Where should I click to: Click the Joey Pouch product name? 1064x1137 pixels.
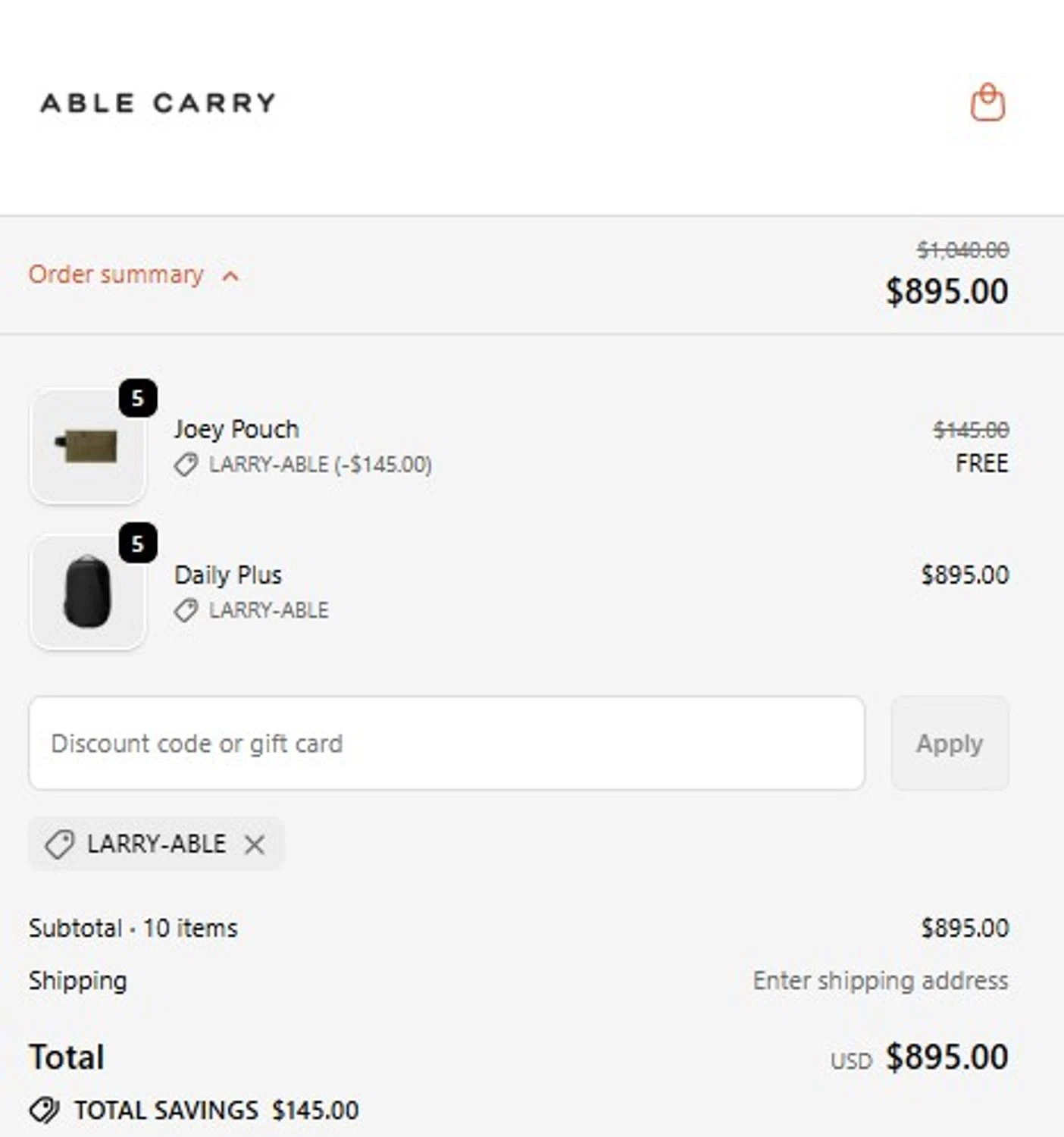coord(236,429)
